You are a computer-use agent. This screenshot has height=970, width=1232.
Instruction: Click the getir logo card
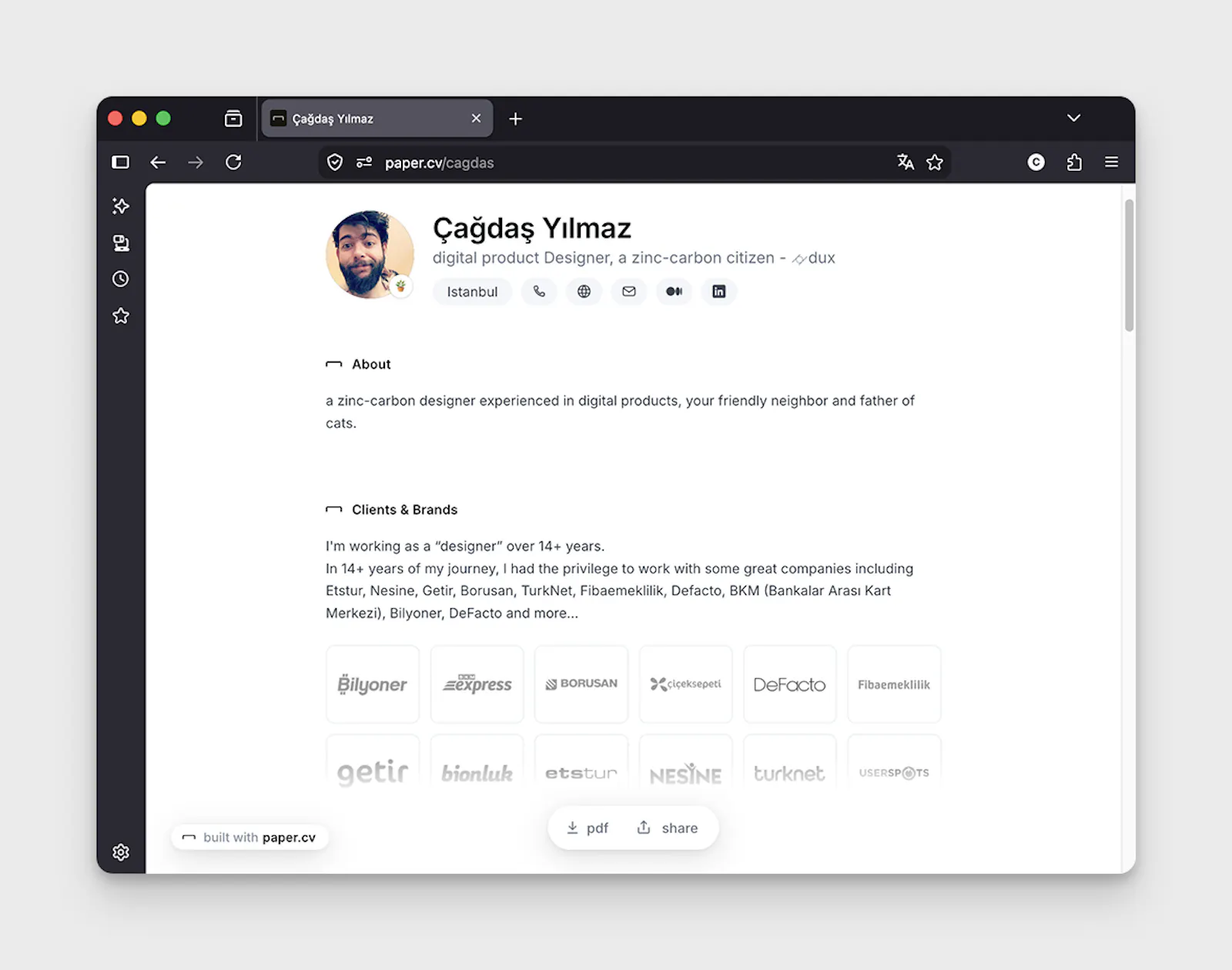coord(373,762)
